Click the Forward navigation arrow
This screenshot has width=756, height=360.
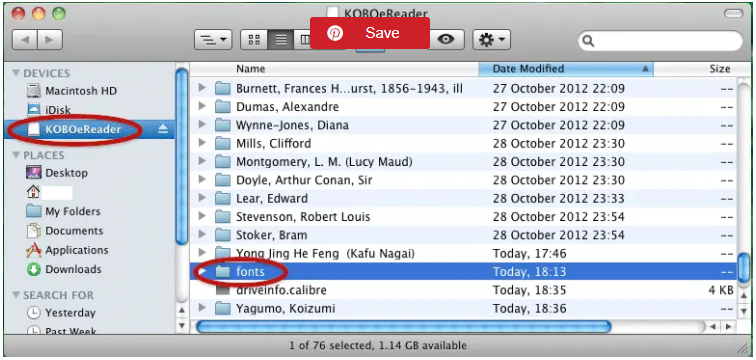pos(50,40)
